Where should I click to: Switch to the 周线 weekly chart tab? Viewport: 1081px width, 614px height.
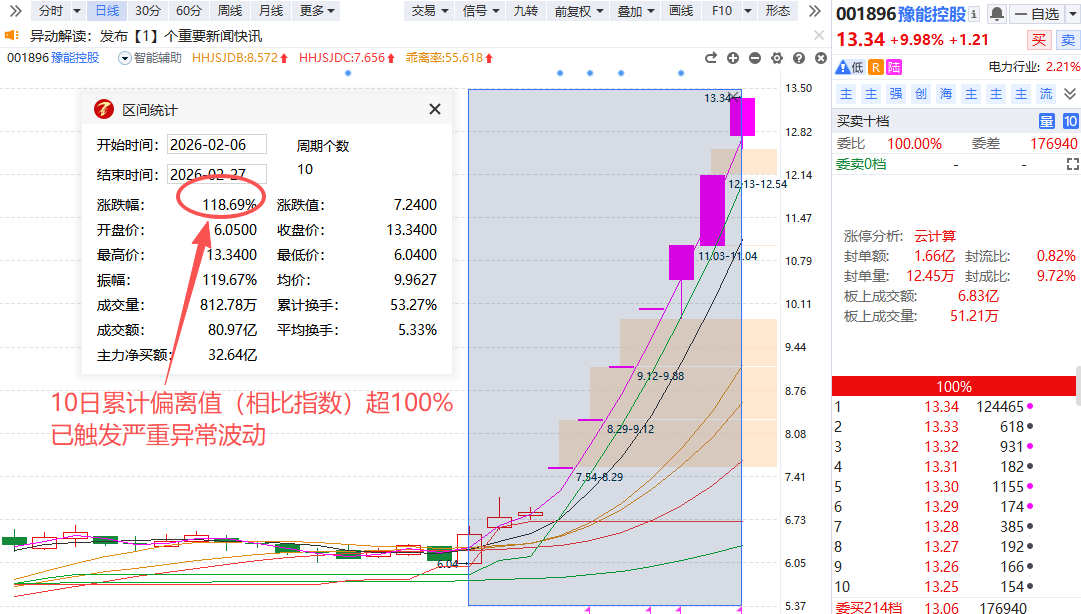[229, 11]
